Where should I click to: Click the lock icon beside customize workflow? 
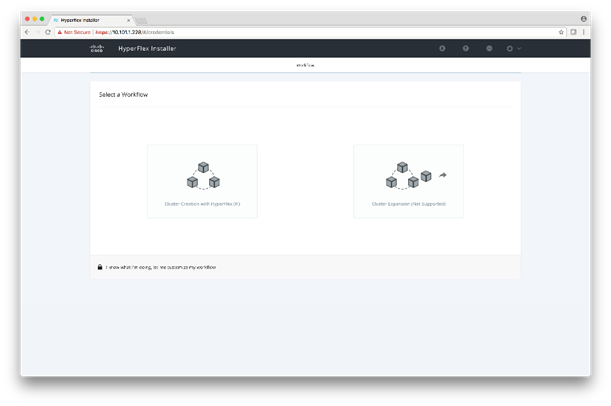click(x=100, y=267)
